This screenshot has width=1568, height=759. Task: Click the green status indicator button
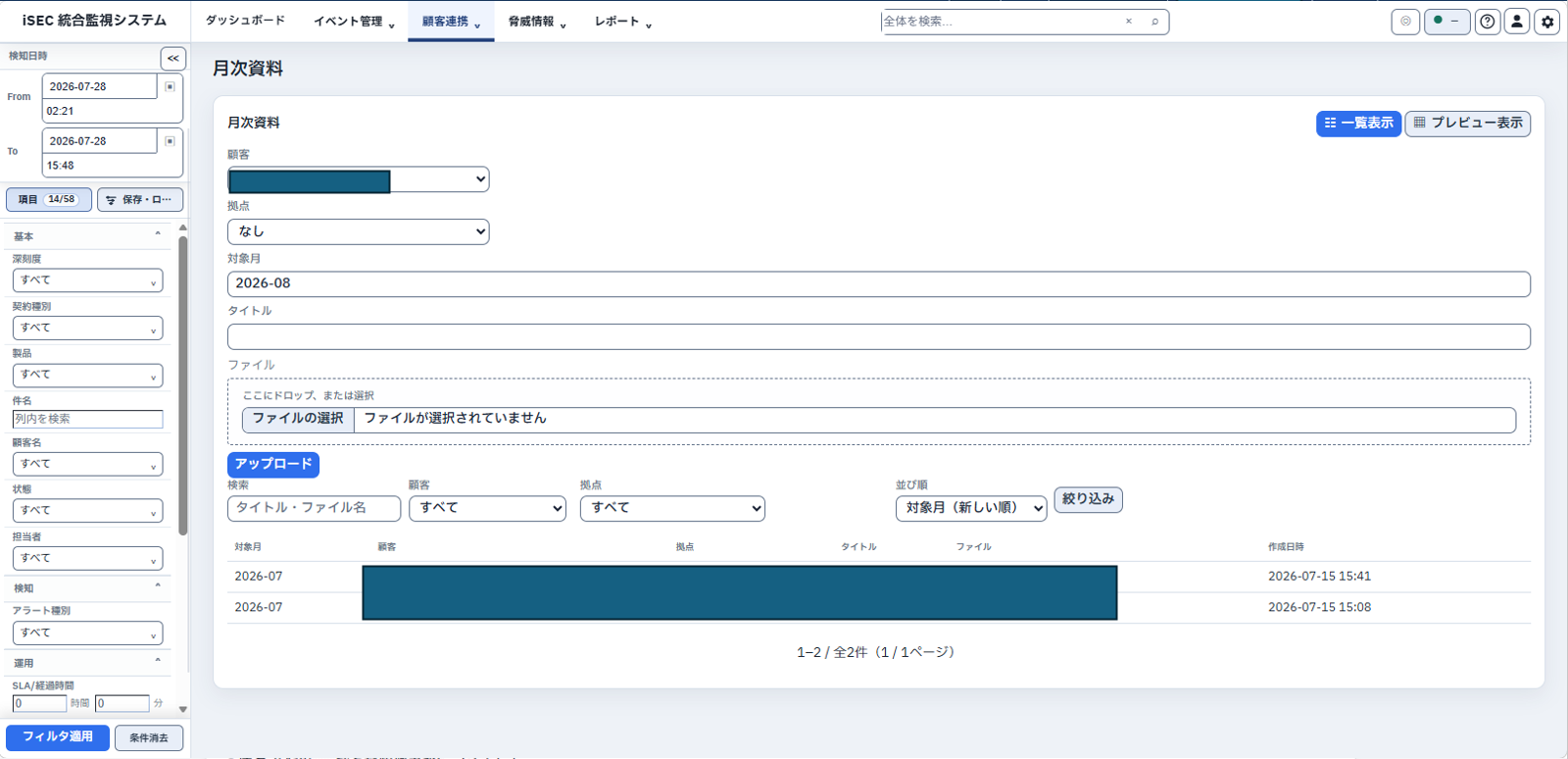(x=1446, y=22)
